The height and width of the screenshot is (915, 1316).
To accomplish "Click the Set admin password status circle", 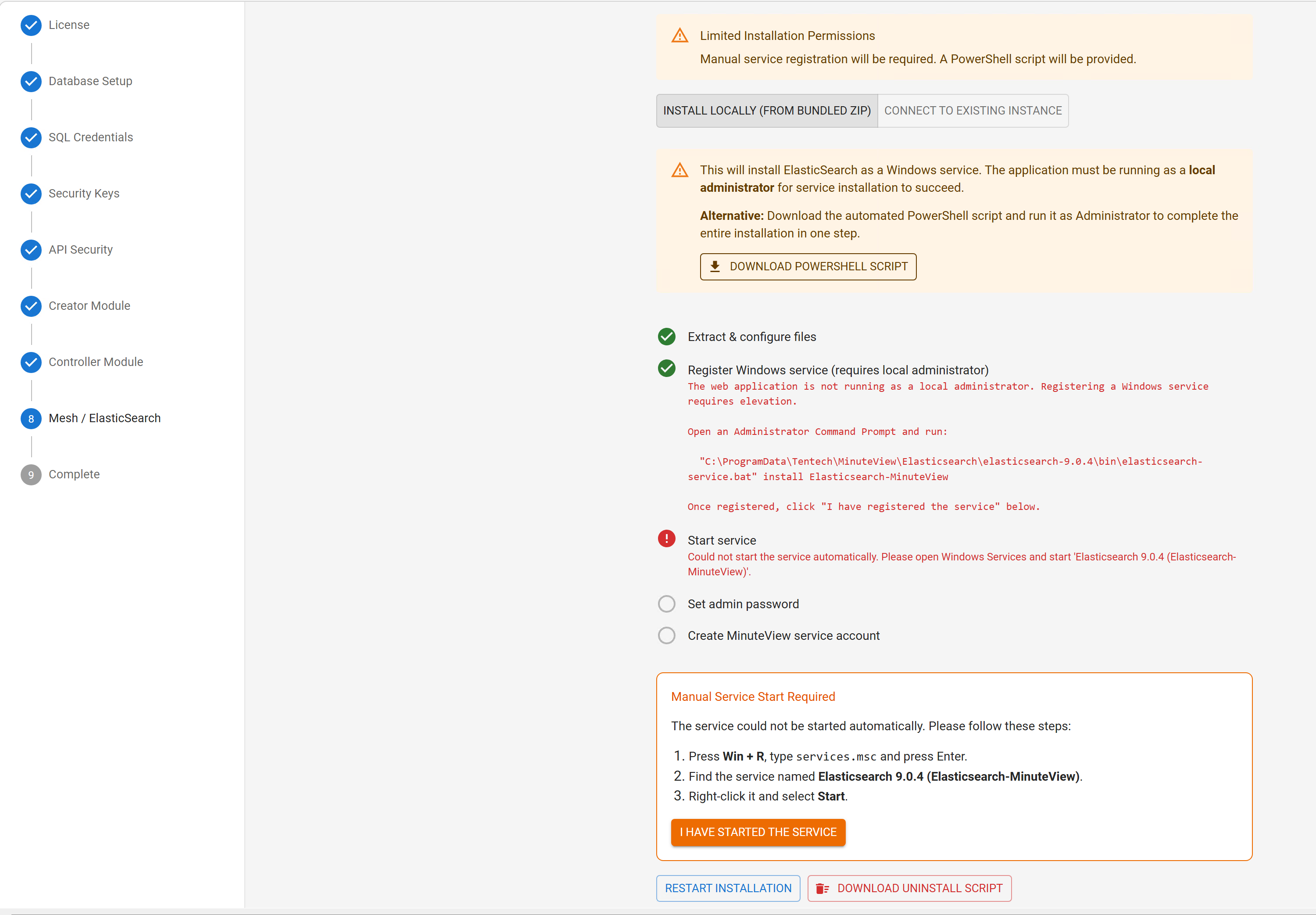I will [666, 604].
